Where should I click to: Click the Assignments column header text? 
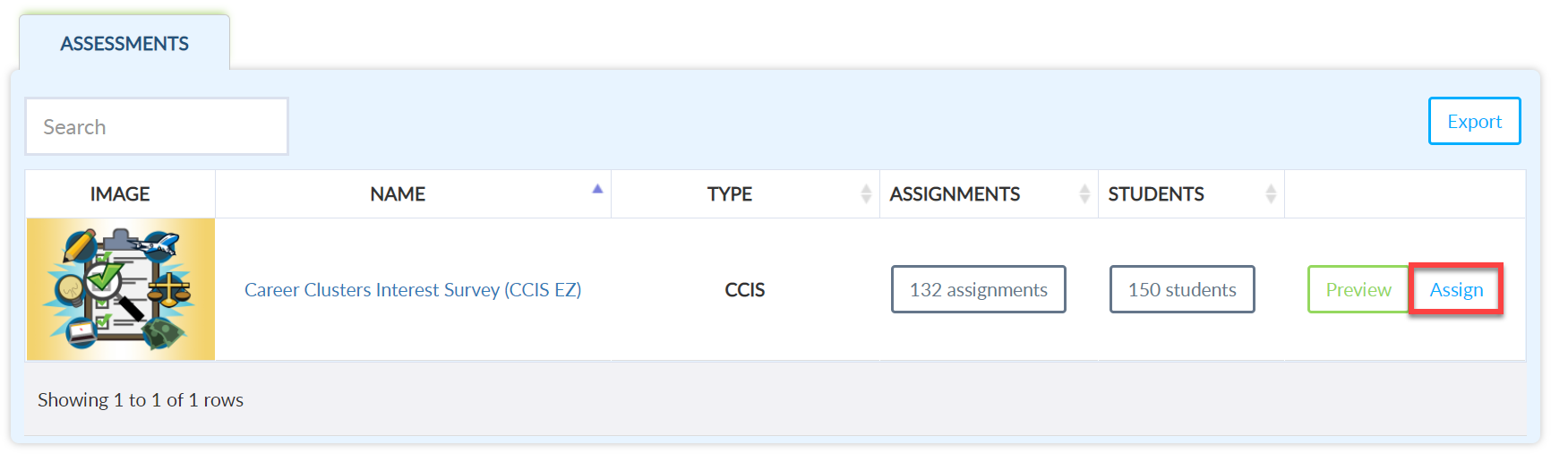point(955,194)
